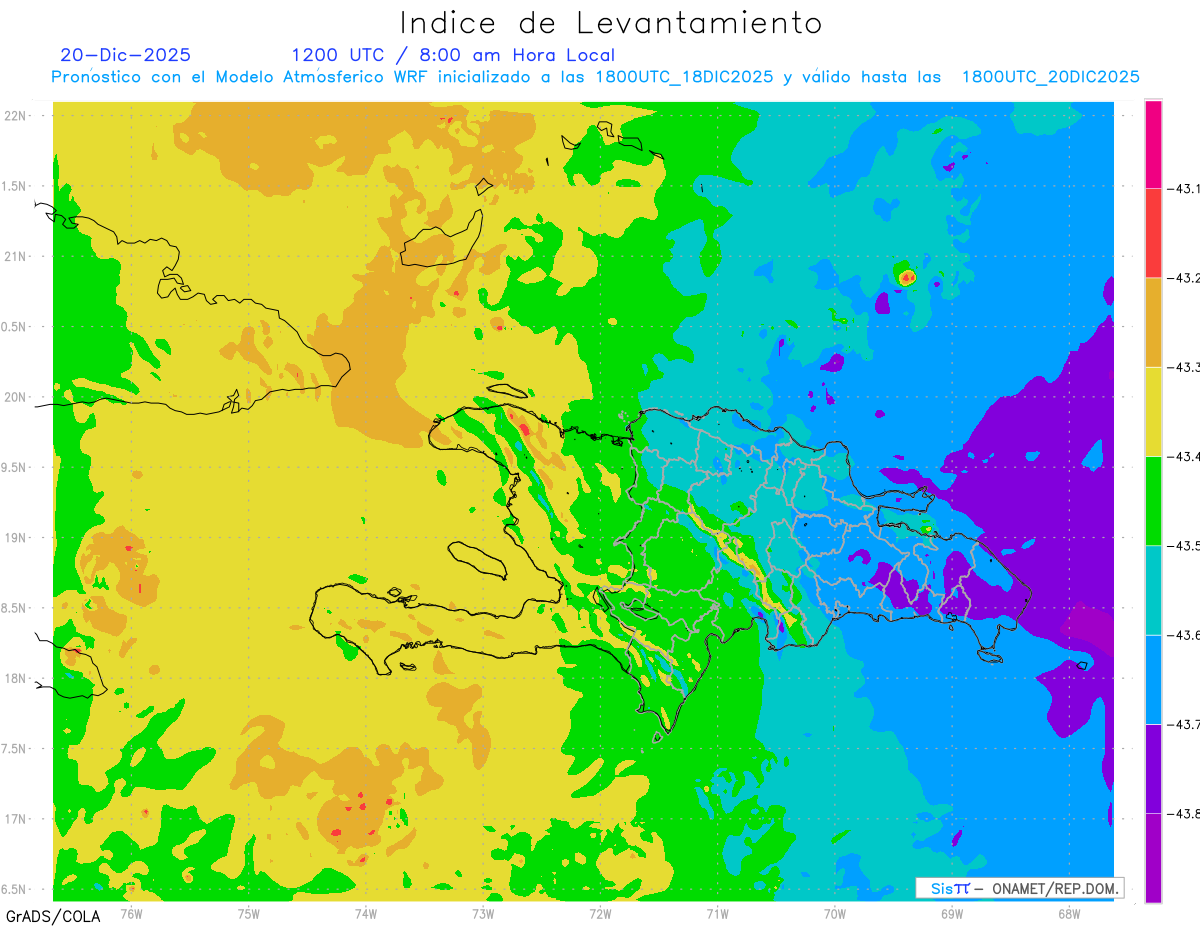Click the 22N latitude label

coord(15,115)
